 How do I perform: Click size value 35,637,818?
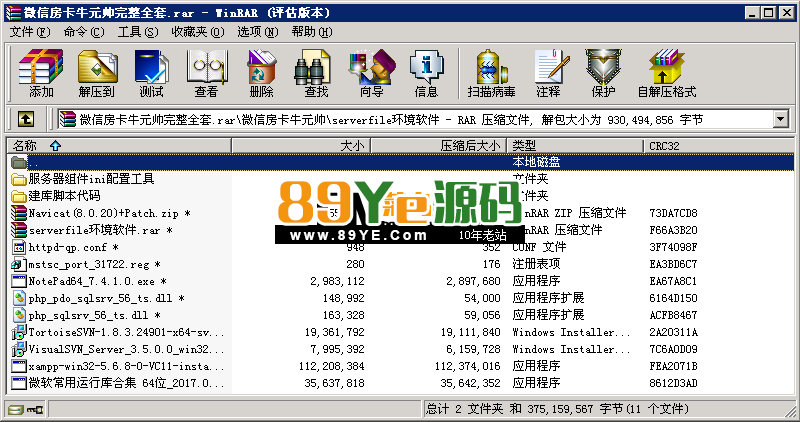coord(334,383)
